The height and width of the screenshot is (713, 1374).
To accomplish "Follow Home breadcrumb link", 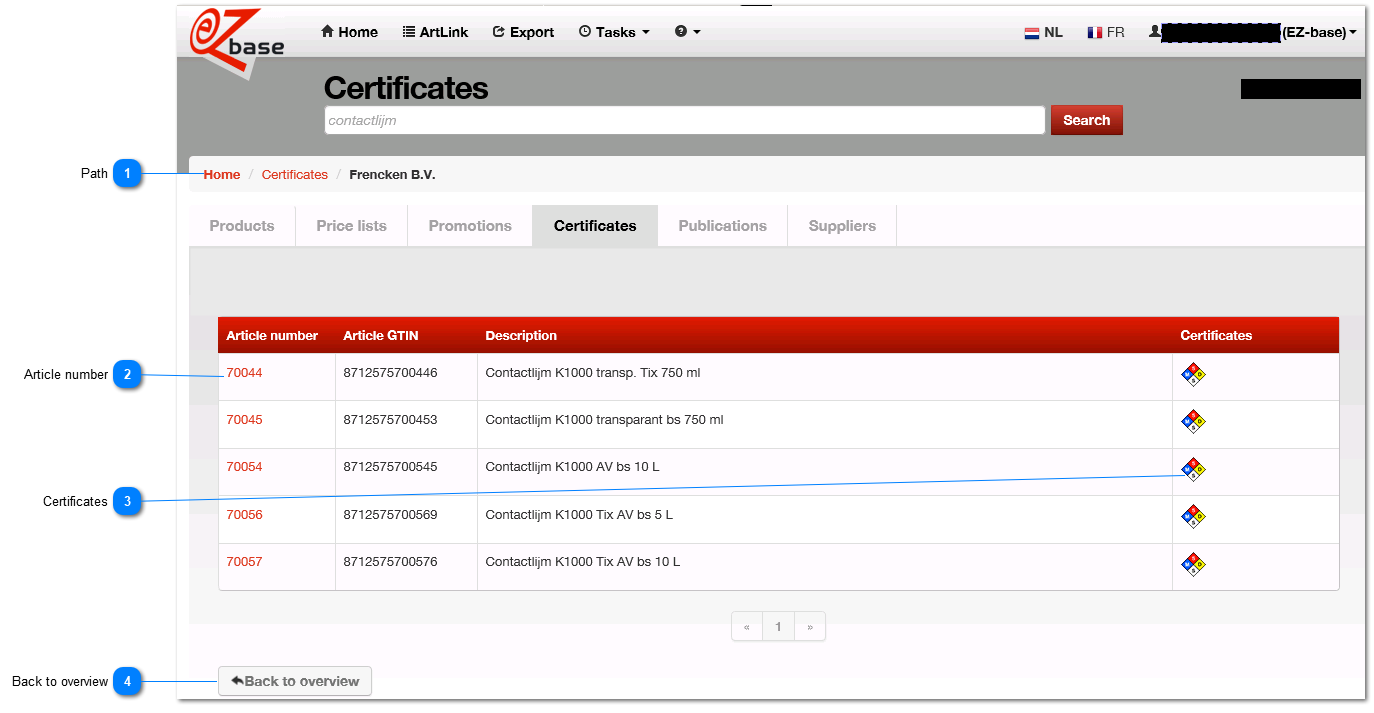I will click(x=222, y=174).
